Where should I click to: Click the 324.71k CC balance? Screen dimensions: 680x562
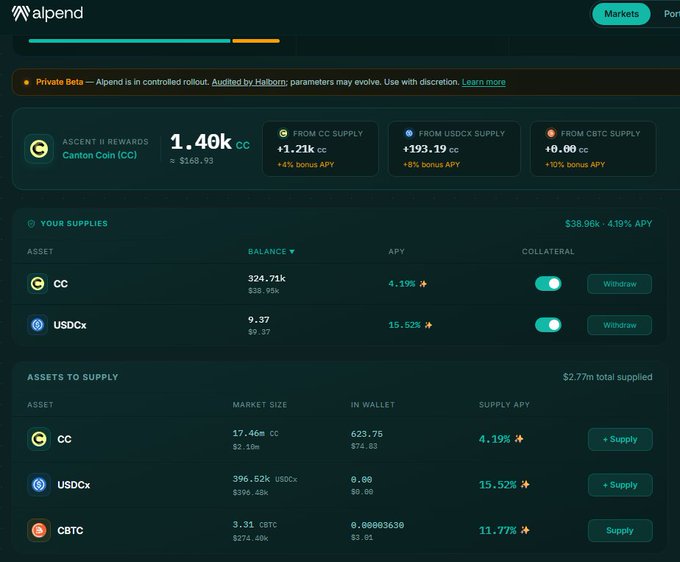click(267, 278)
